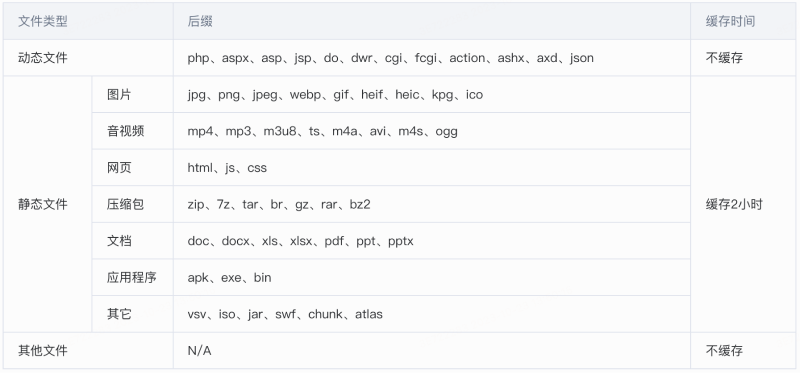The image size is (800, 373).
Task: Click the html、js、css suffix list
Action: click(227, 168)
